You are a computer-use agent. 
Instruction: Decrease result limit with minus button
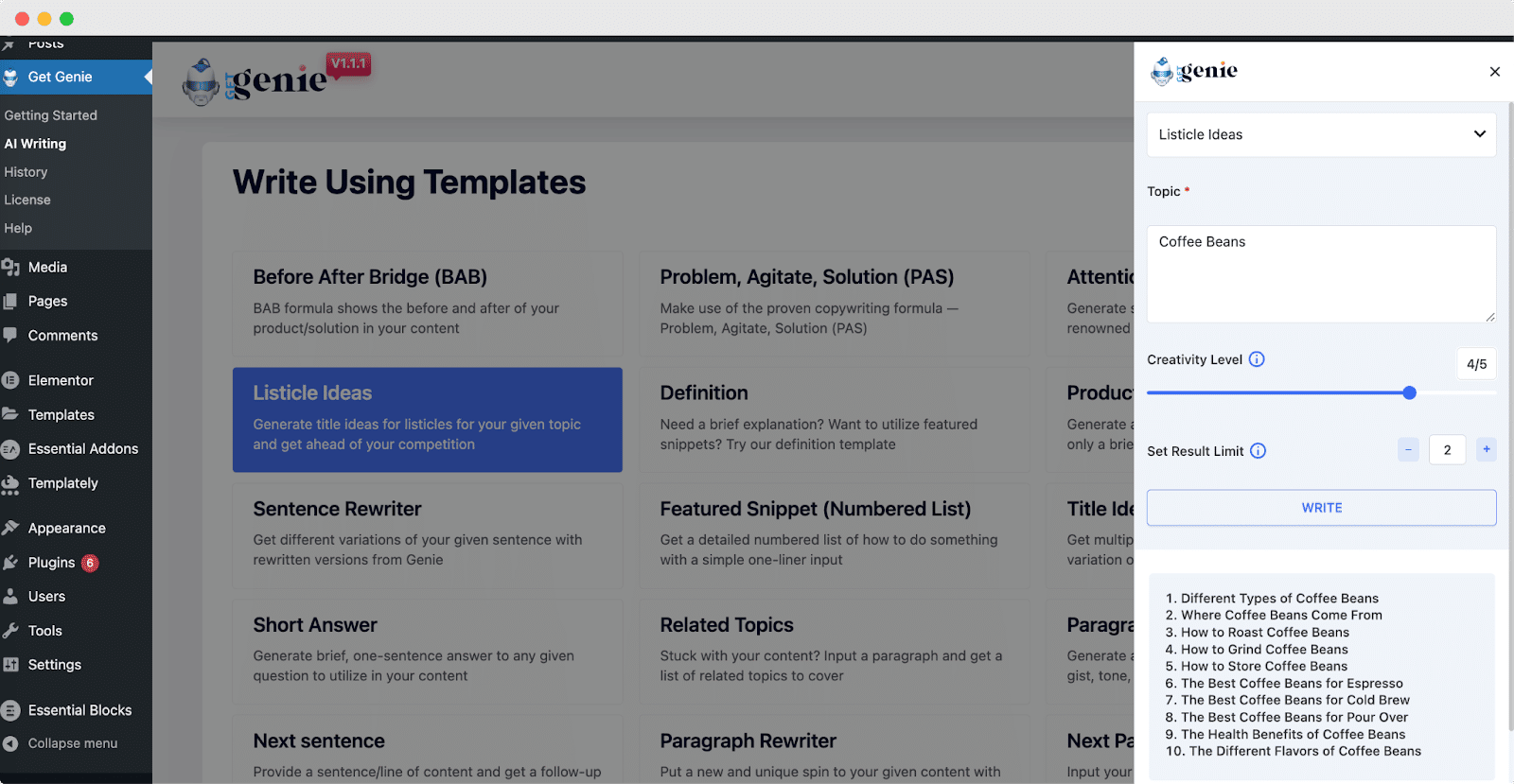coord(1408,450)
